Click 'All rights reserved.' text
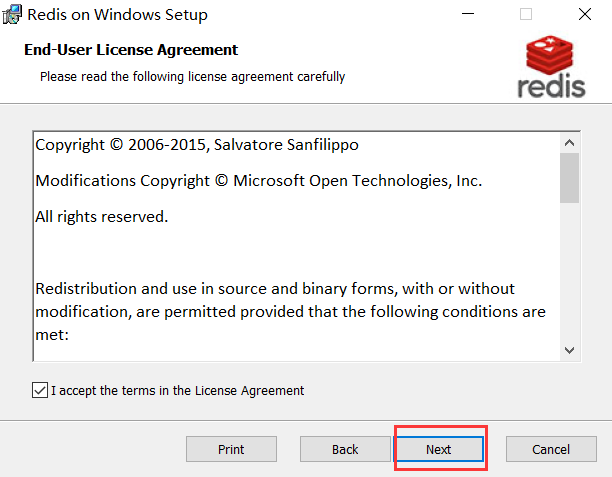Viewport: 612px width, 477px height. click(x=101, y=217)
